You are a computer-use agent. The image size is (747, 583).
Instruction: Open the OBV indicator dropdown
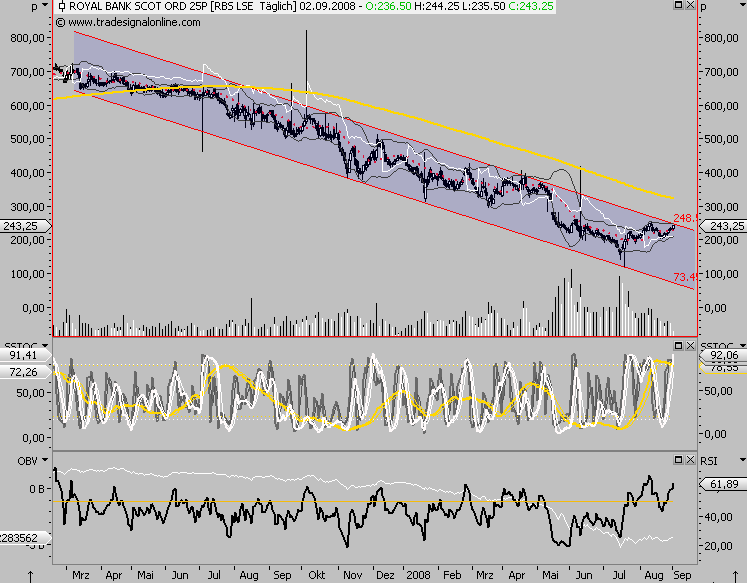click(45, 460)
